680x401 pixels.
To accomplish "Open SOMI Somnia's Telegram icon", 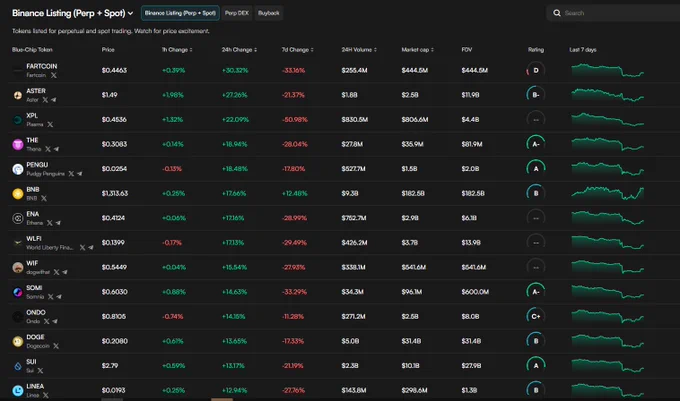I will click(x=59, y=297).
